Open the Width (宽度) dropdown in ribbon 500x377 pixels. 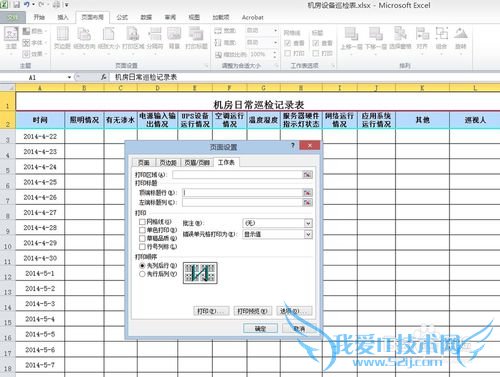point(275,30)
